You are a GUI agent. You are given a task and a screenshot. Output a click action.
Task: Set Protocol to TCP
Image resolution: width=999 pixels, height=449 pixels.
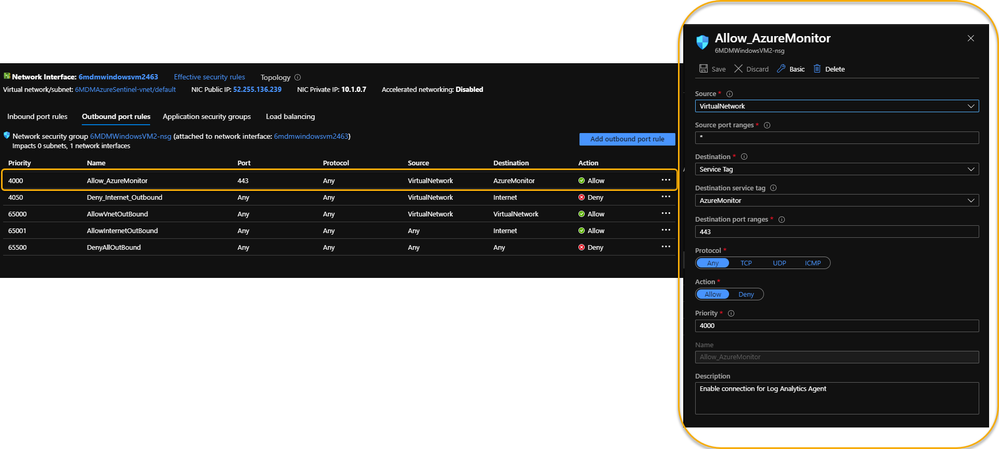pos(746,263)
